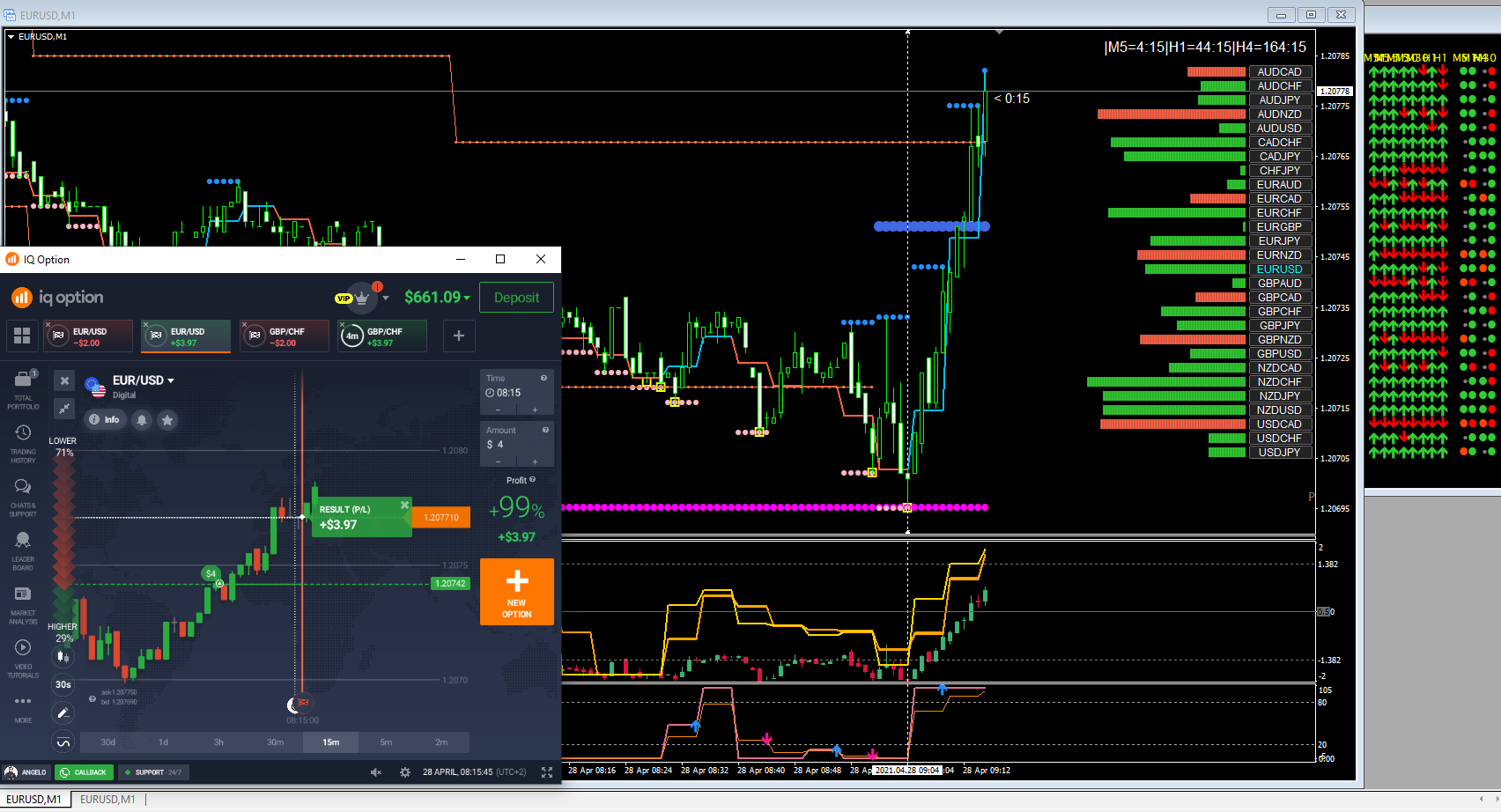This screenshot has height=812, width=1501.
Task: Open the 30s candle interval selector
Action: pyautogui.click(x=63, y=684)
